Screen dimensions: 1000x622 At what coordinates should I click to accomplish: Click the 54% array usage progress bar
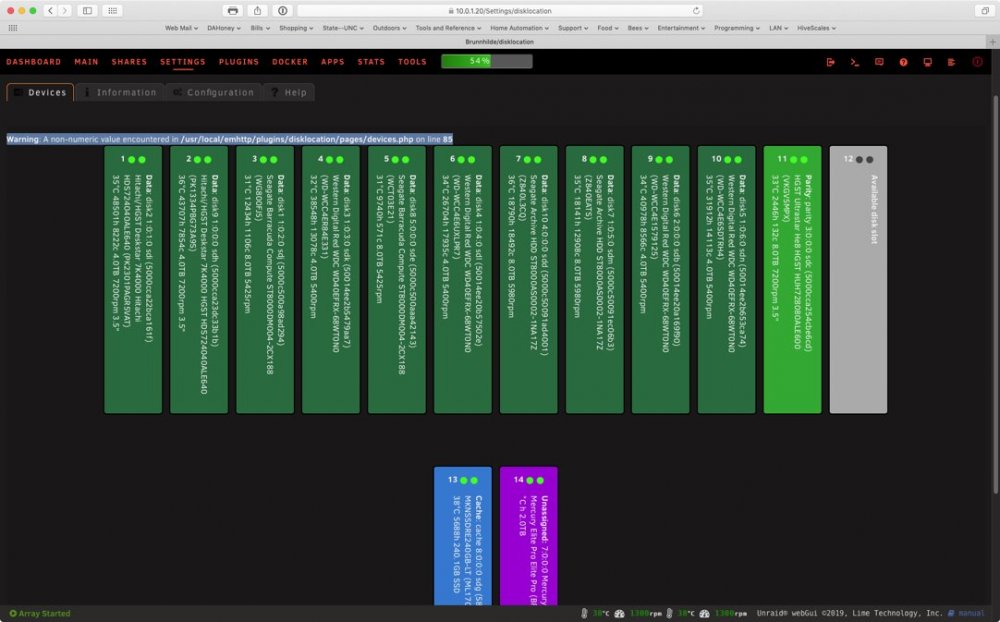[487, 61]
